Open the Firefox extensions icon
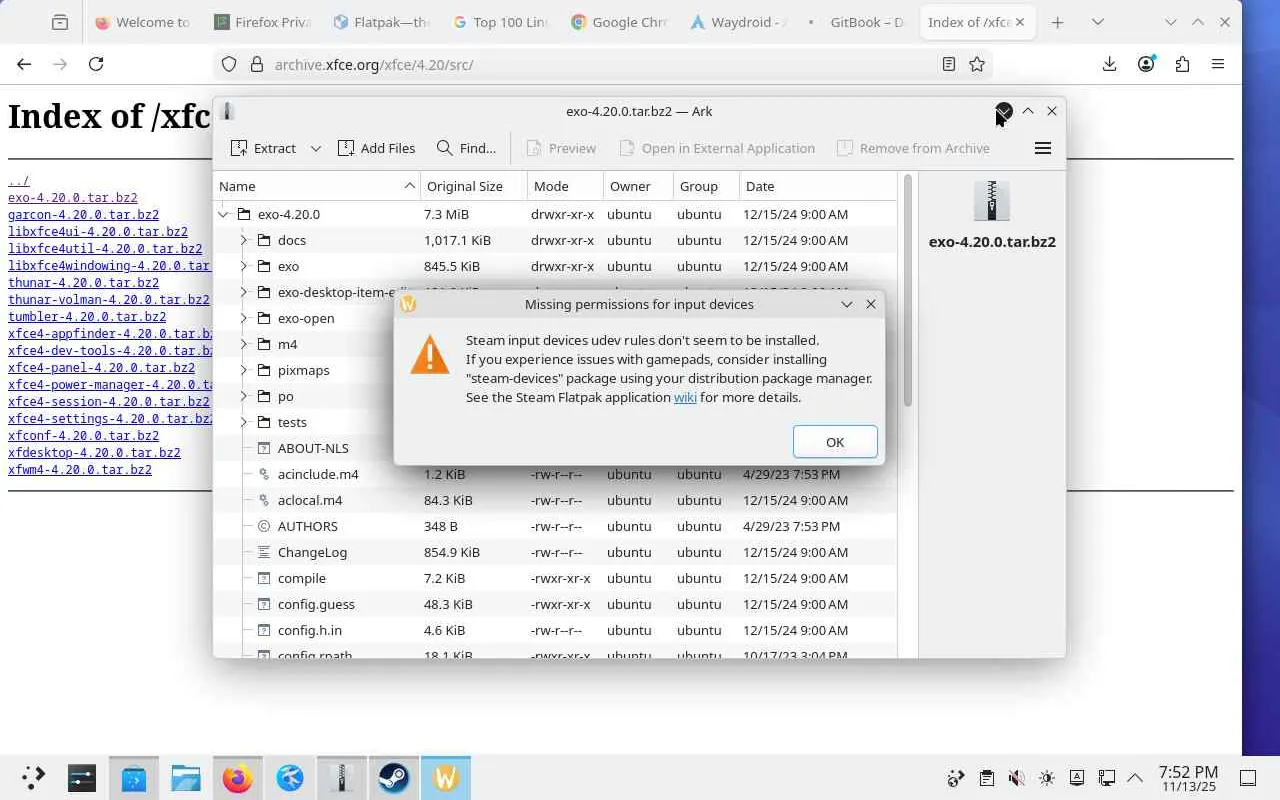 pyautogui.click(x=1182, y=64)
